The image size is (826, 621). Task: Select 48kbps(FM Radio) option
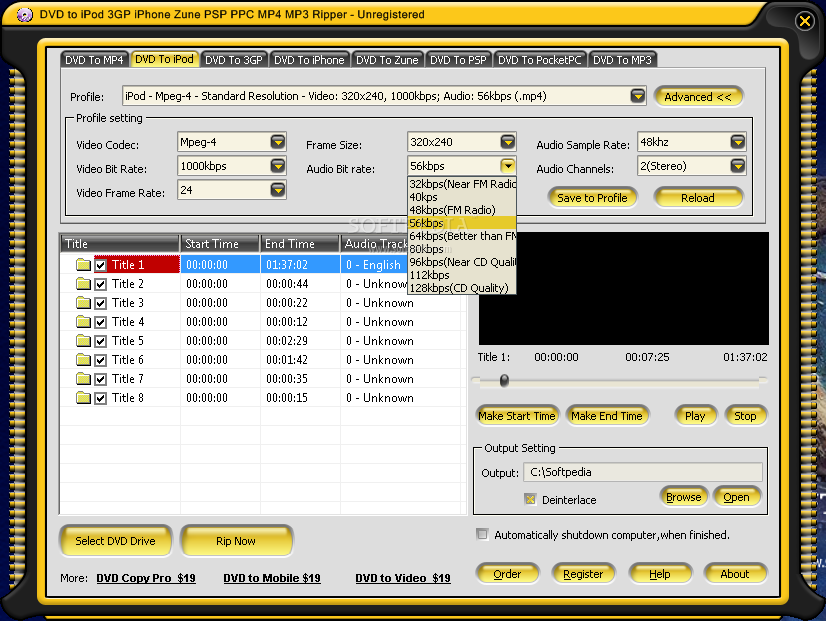tap(462, 210)
